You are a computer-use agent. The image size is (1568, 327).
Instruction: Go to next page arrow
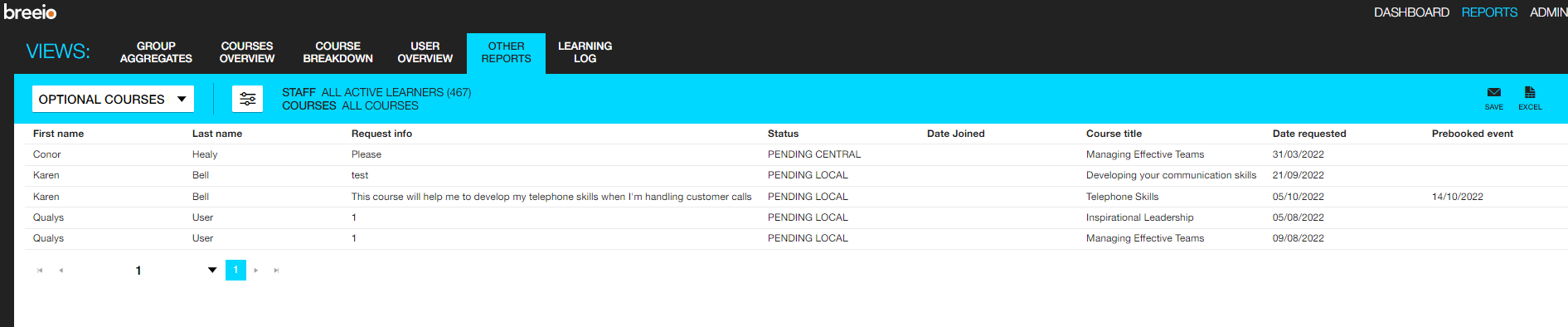point(256,271)
